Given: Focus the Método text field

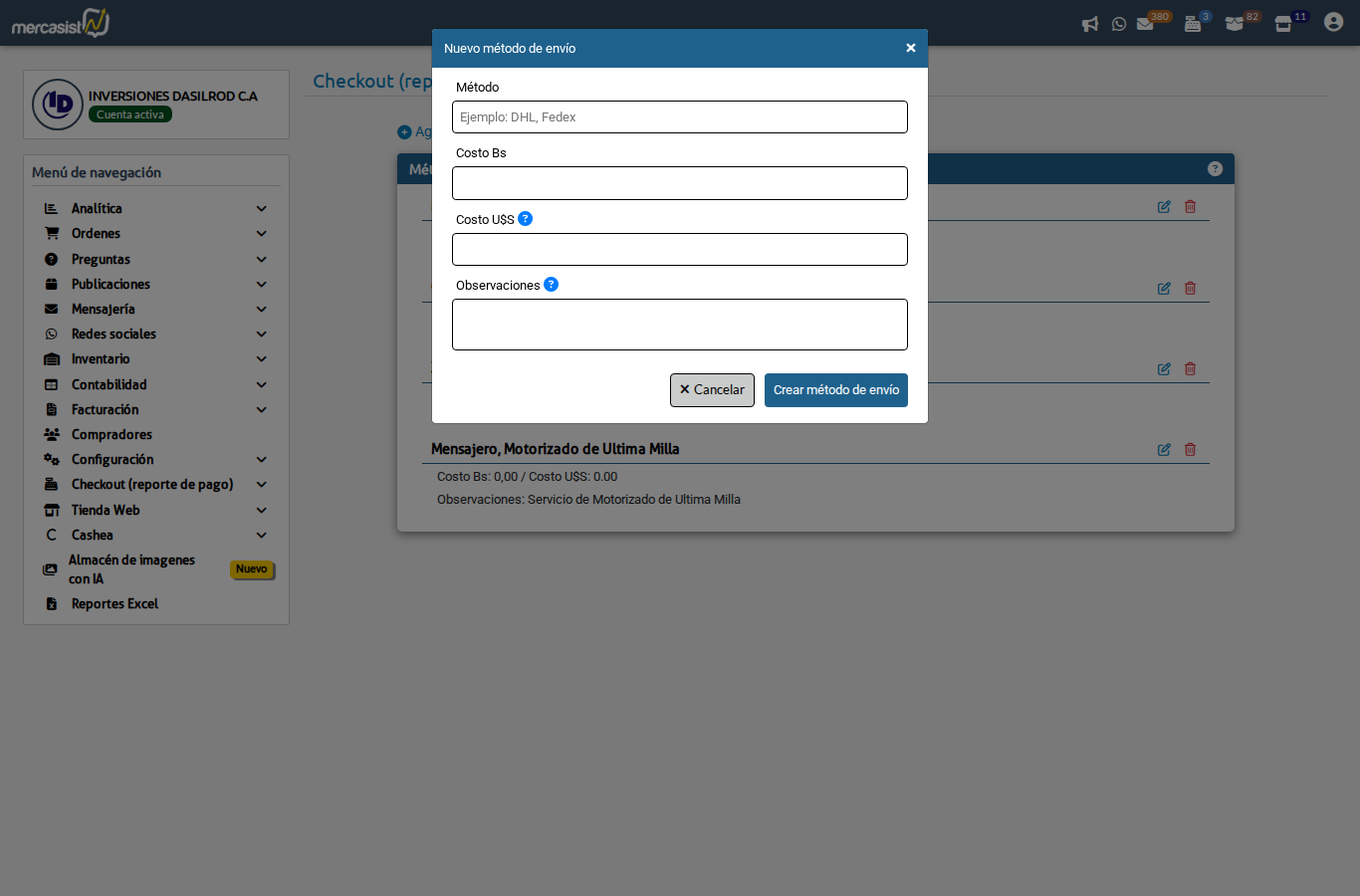Looking at the screenshot, I should (x=679, y=117).
